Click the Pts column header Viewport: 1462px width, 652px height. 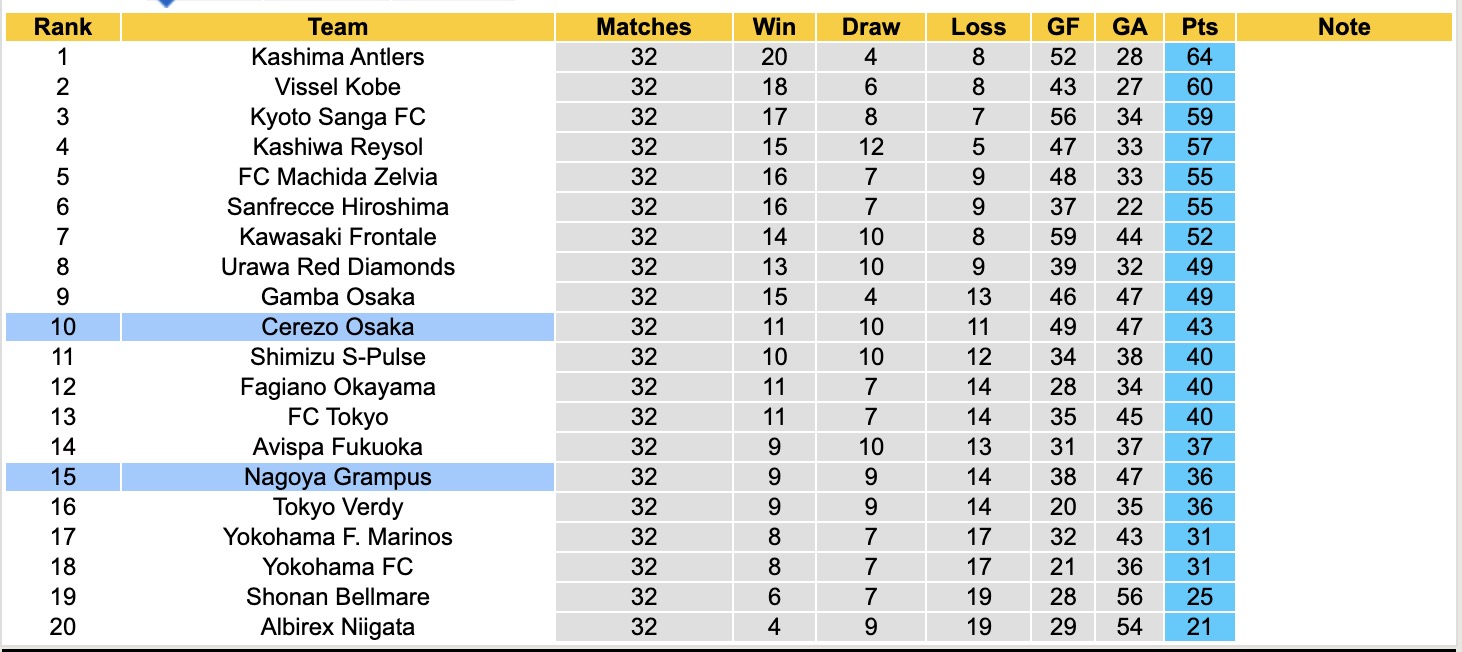(x=1200, y=27)
